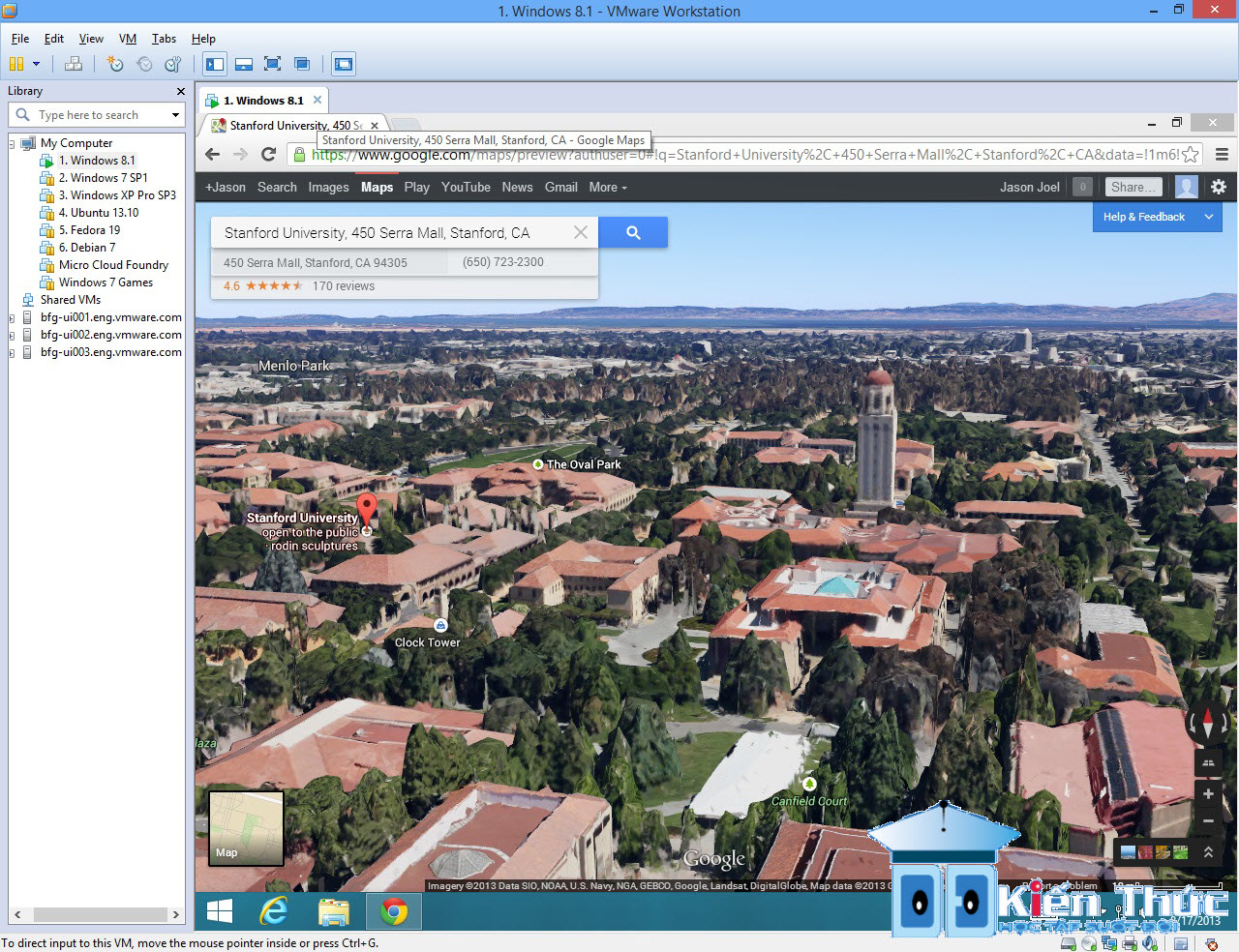Click the blue Maps search button

pos(633,232)
